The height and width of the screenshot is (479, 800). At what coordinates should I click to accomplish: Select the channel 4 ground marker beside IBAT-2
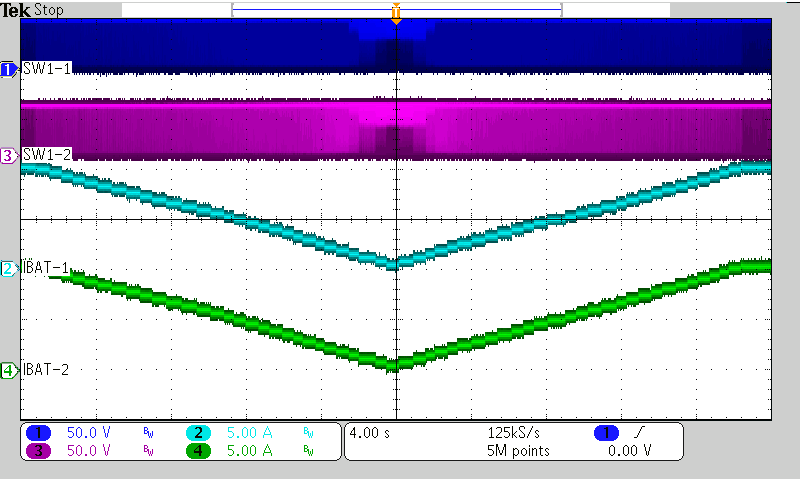tap(9, 370)
